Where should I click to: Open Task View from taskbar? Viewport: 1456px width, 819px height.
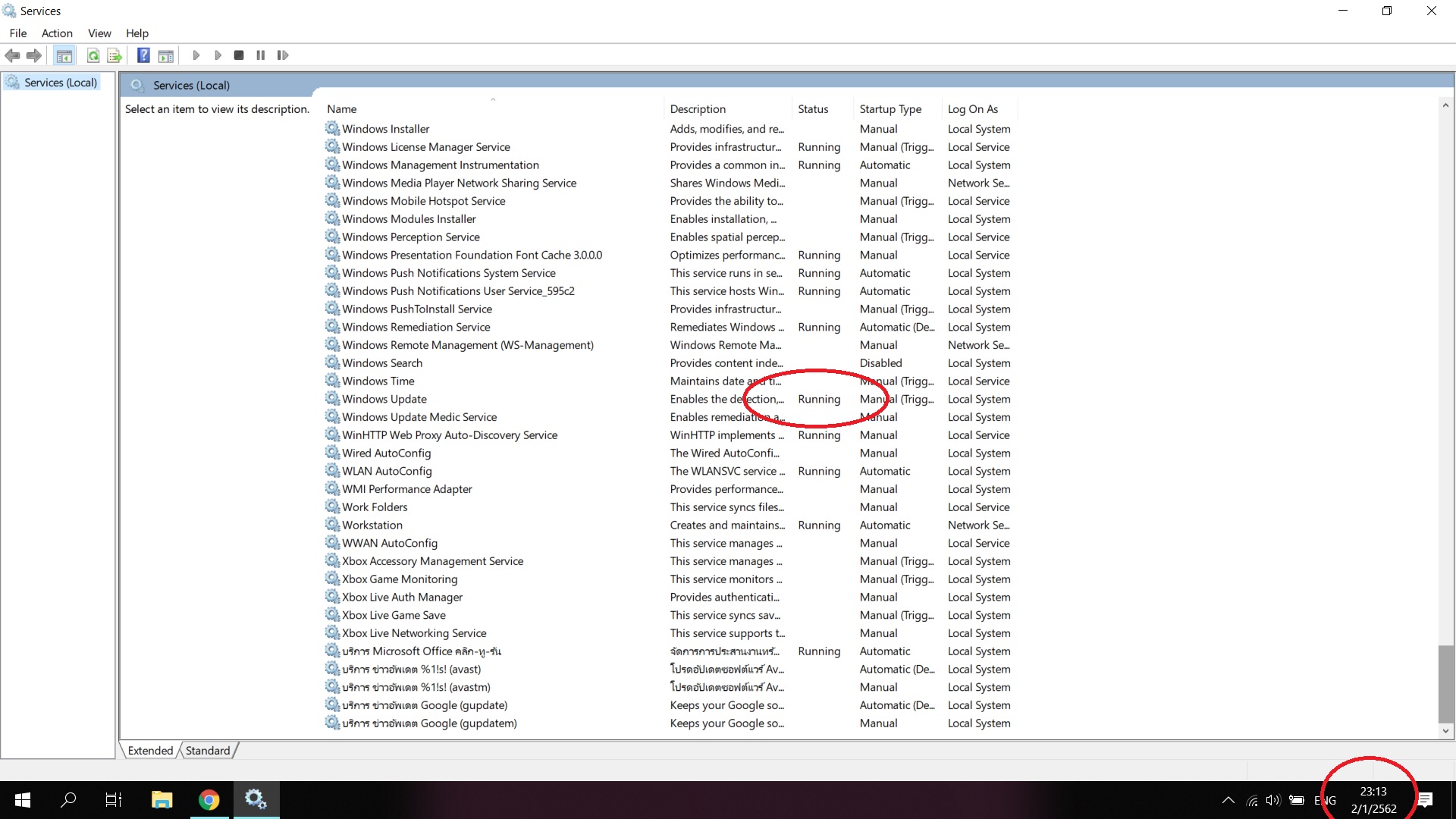click(x=114, y=800)
